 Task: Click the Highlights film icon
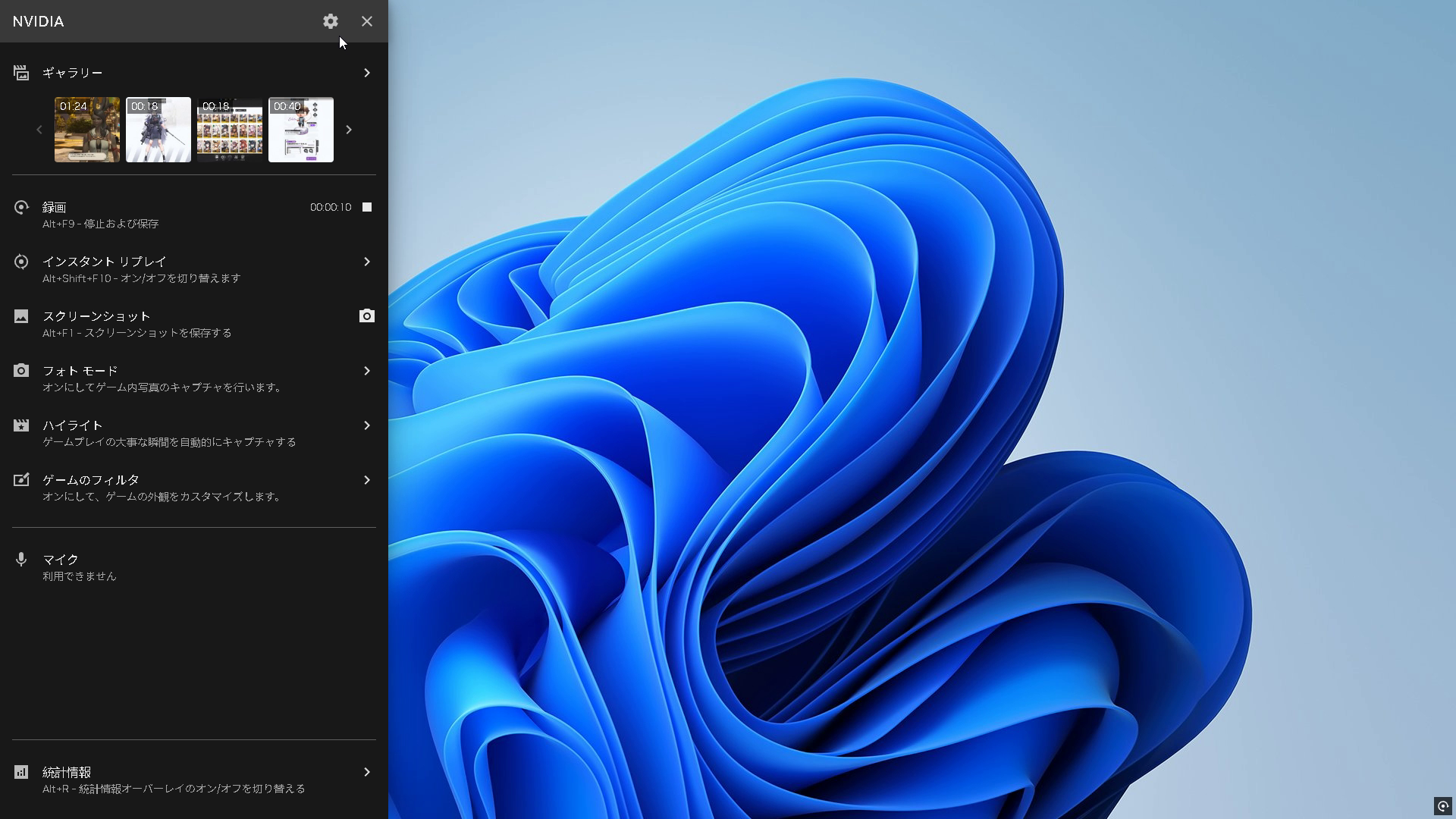[21, 425]
